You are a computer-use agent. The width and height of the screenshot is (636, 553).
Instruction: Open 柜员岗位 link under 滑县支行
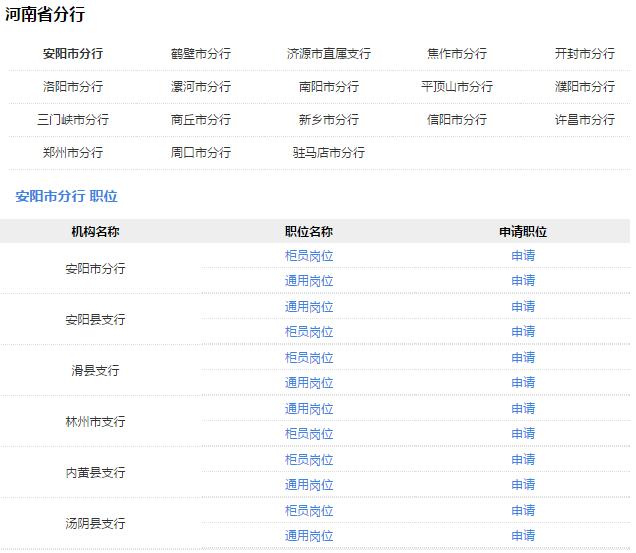point(309,357)
